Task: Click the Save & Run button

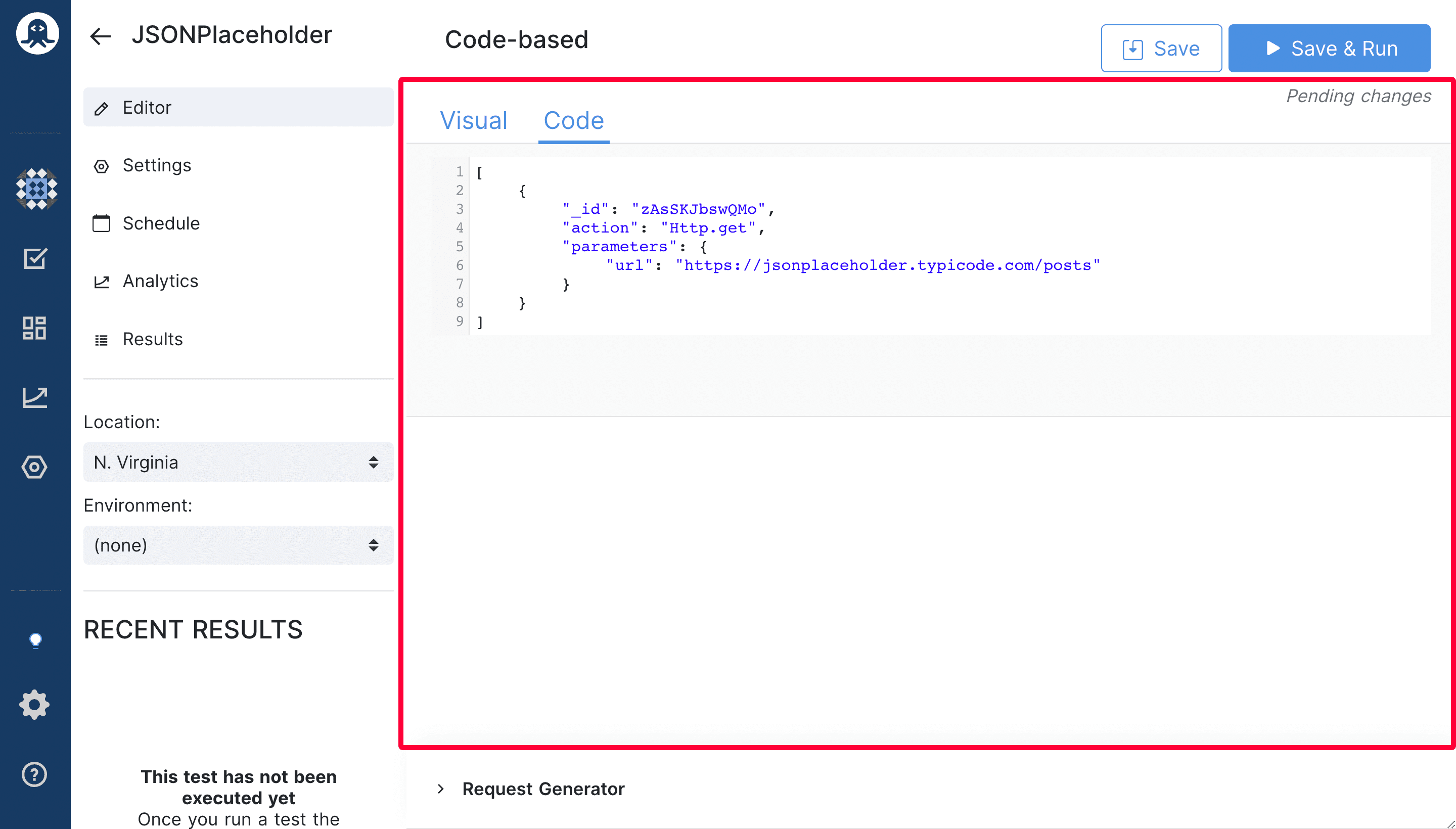Action: tap(1329, 49)
